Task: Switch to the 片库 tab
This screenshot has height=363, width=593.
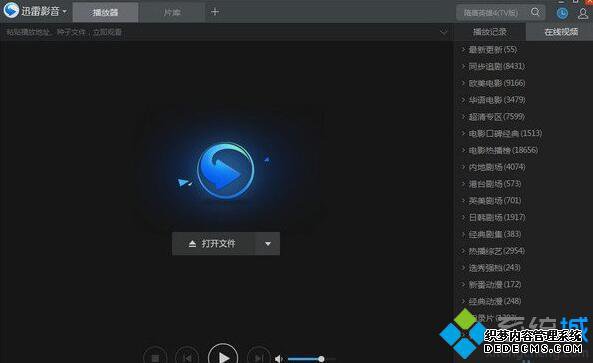Action: coord(172,12)
